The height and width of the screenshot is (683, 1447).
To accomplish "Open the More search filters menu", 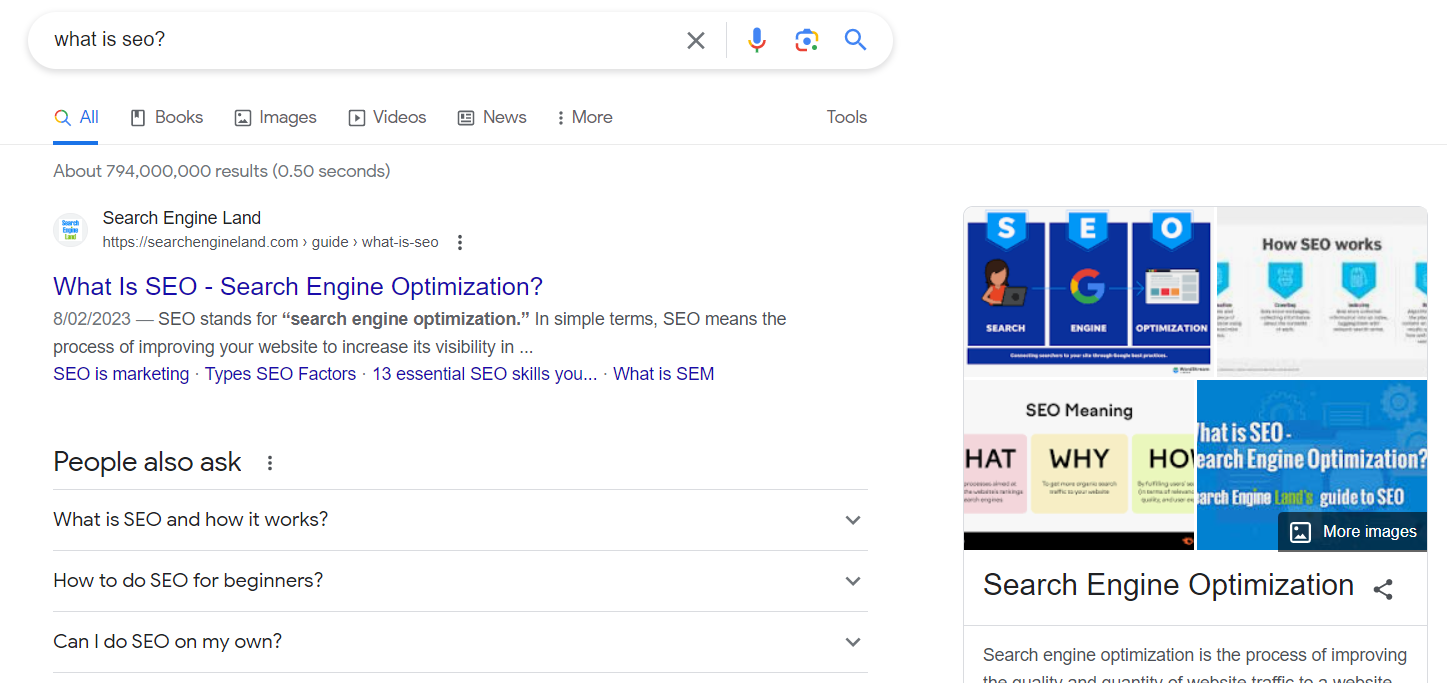I will pos(585,117).
